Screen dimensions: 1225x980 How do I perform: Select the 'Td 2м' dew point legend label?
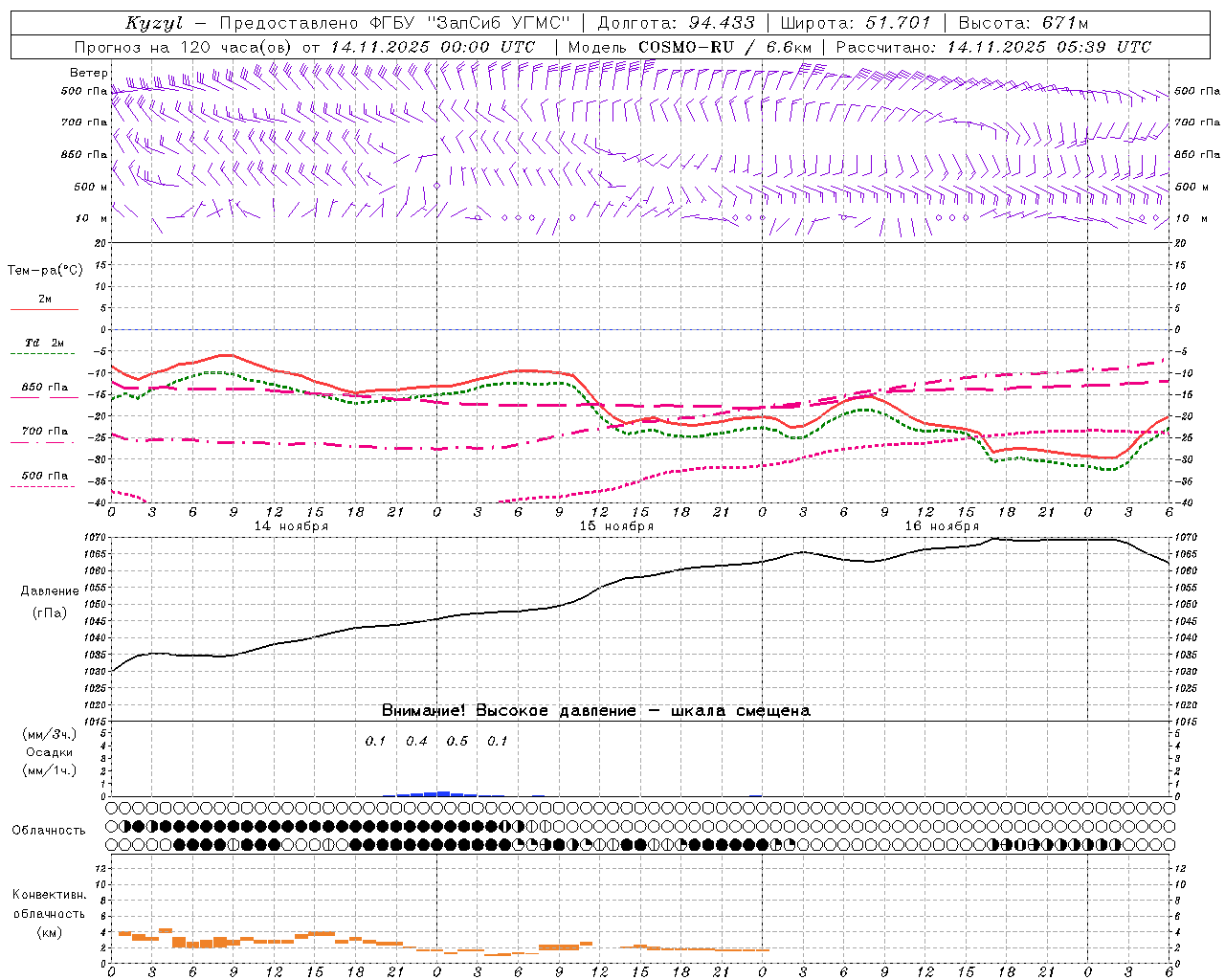[44, 343]
